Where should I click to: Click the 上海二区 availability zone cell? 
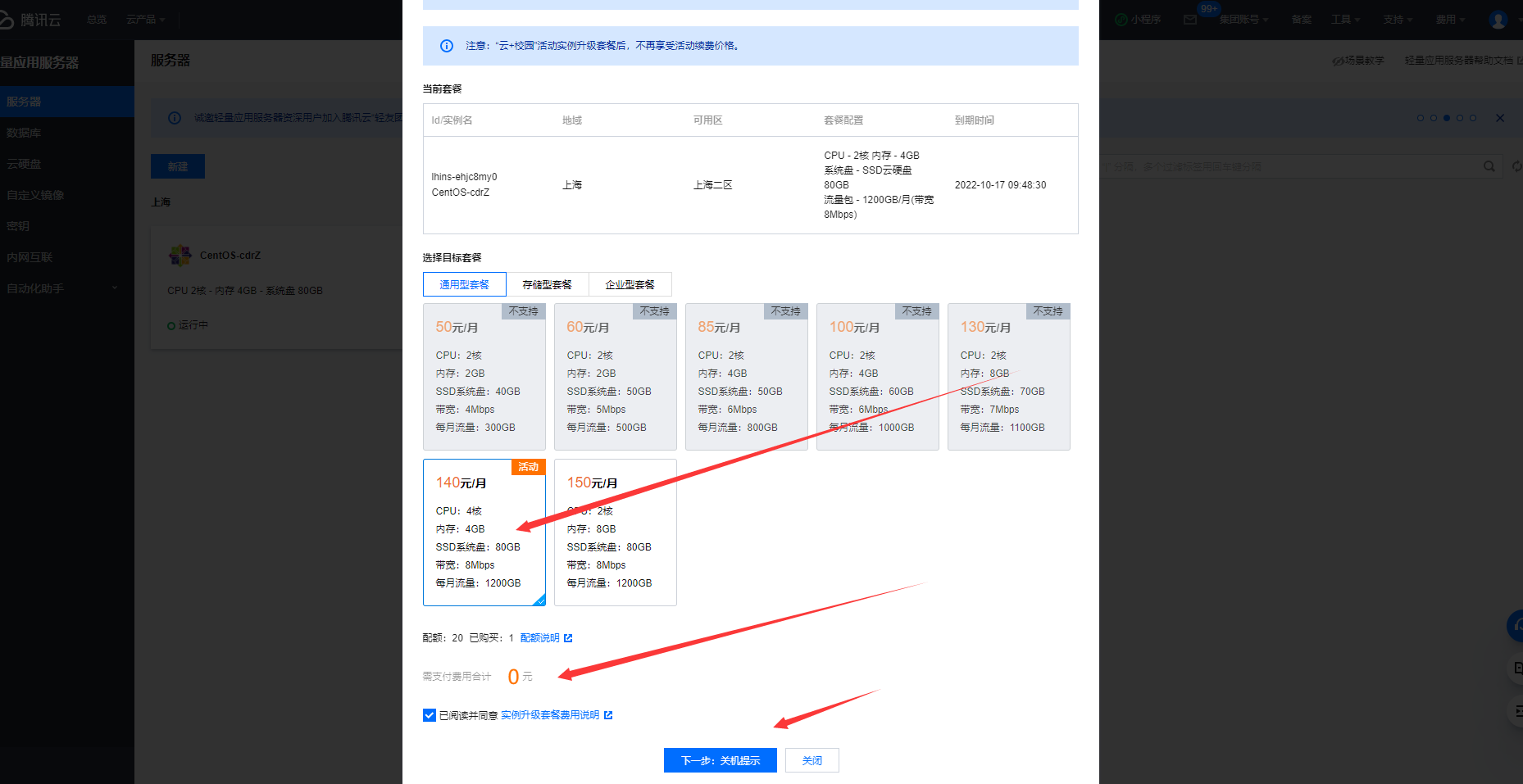713,185
